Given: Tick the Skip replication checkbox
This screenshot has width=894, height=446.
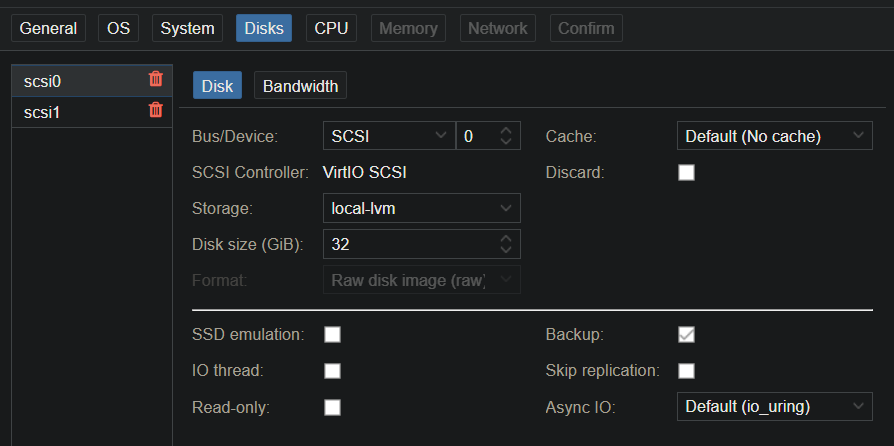Looking at the screenshot, I should click(686, 371).
